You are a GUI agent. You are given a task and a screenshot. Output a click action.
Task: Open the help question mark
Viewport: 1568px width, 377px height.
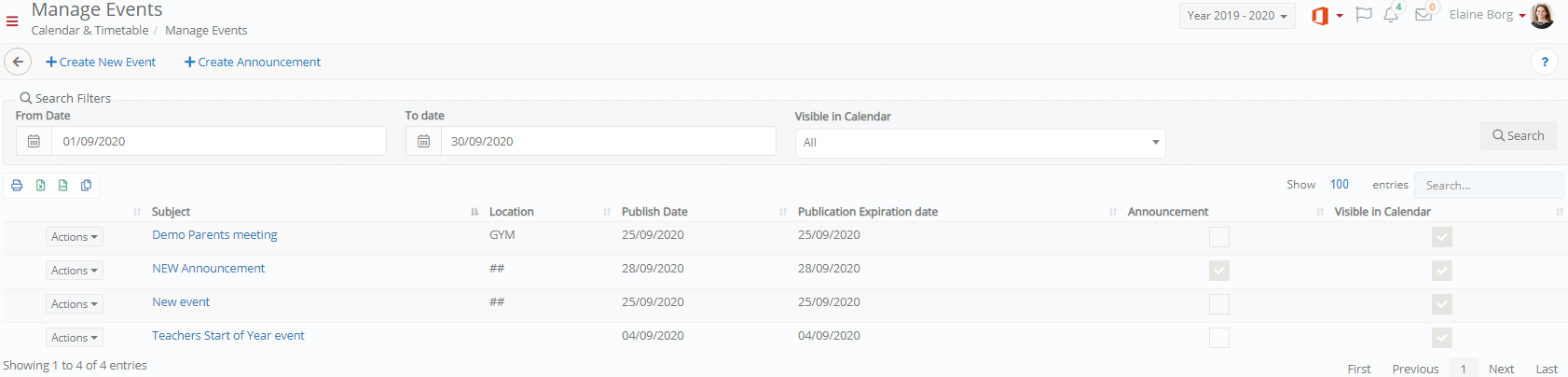point(1545,62)
